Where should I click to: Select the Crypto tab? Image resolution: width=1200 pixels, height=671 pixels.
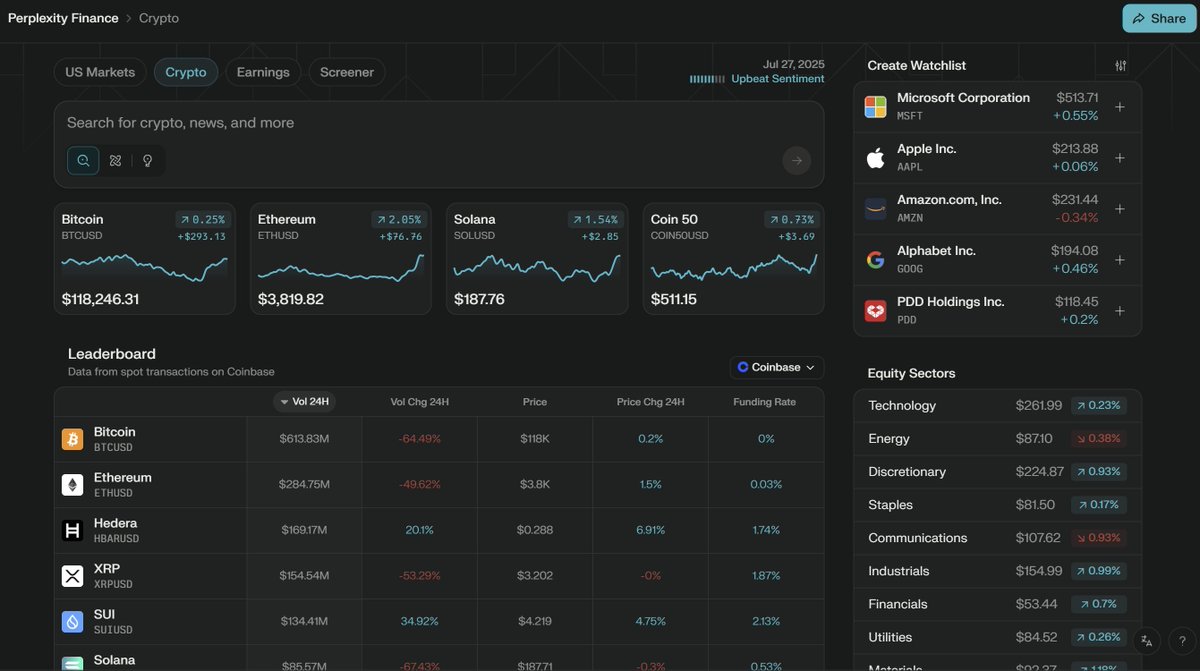[186, 72]
